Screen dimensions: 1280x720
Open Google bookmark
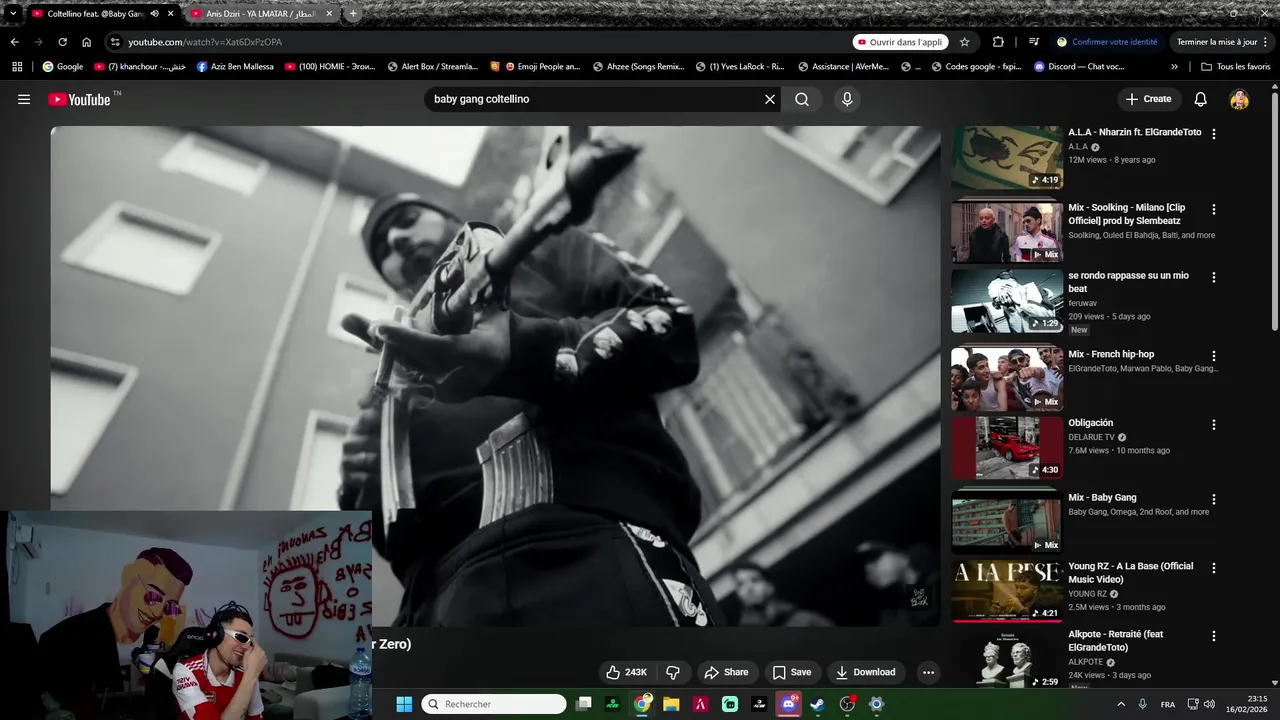(63, 67)
